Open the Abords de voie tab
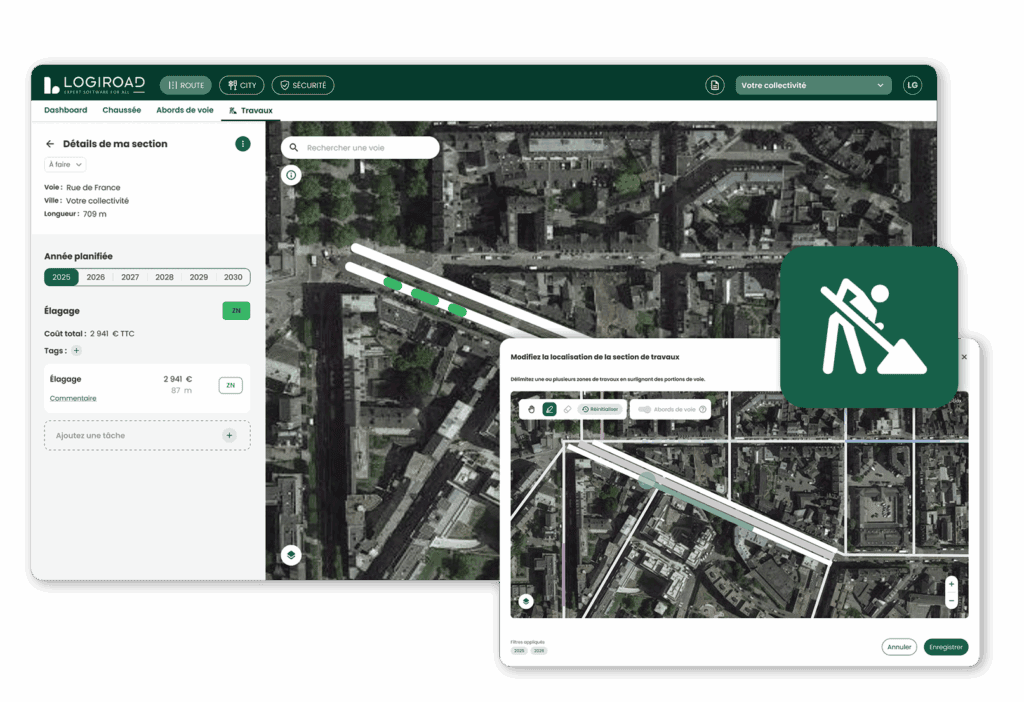The image size is (1024, 702). click(x=184, y=110)
